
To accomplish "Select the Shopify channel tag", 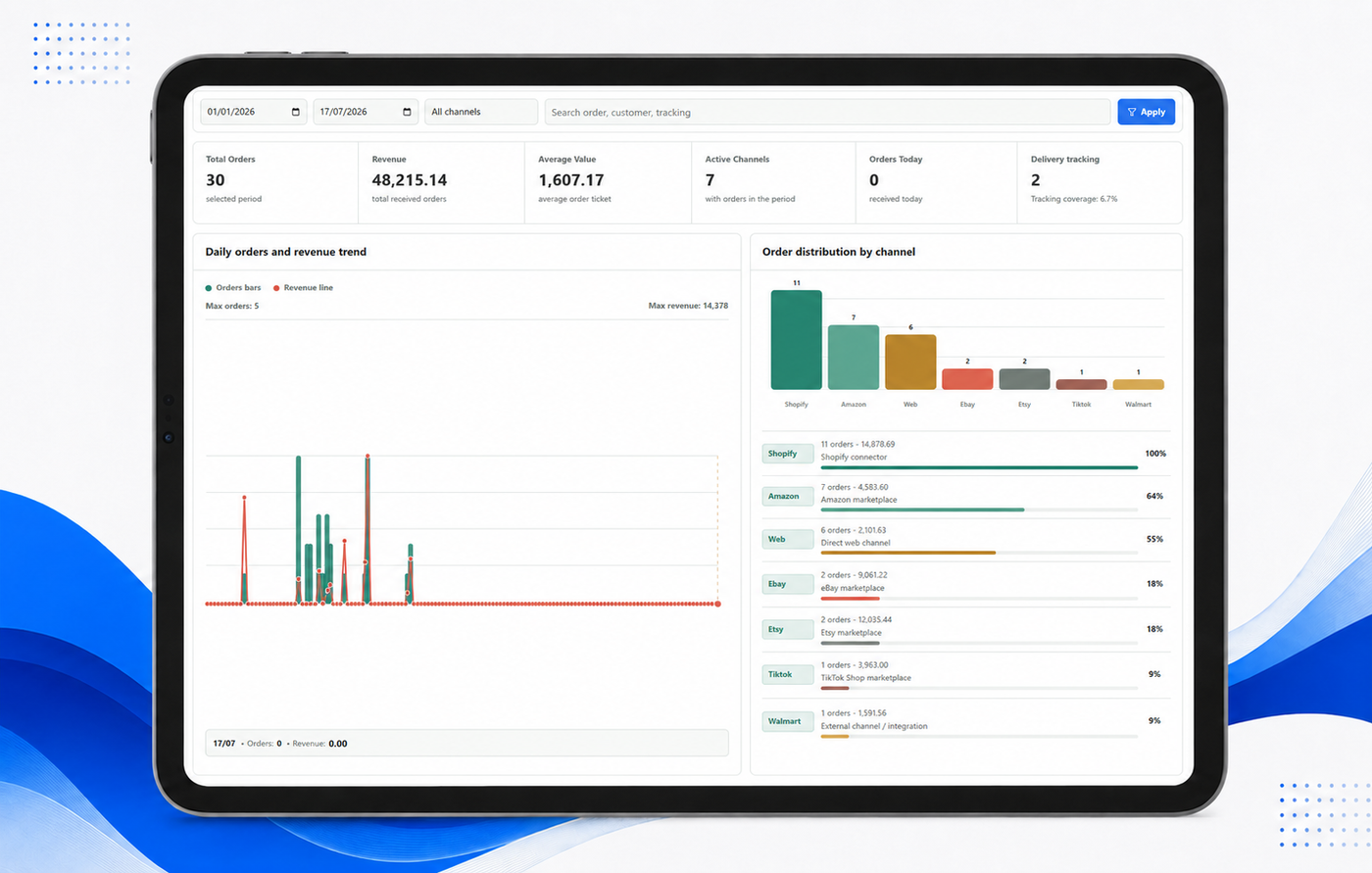I will point(788,454).
